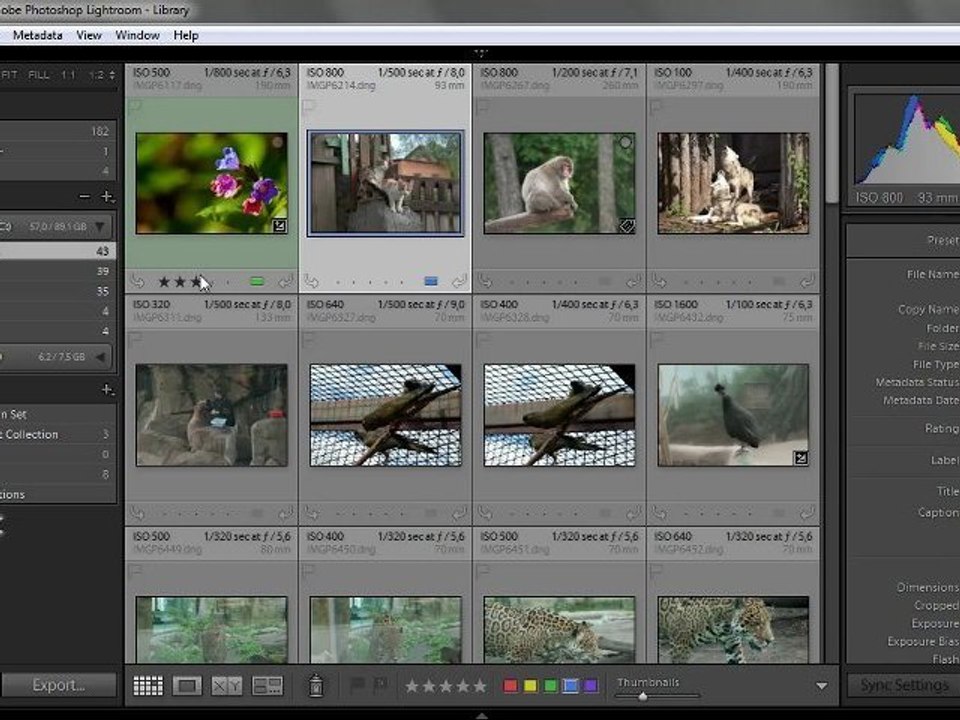The width and height of the screenshot is (960, 720).
Task: Open the Window menu
Action: click(137, 35)
